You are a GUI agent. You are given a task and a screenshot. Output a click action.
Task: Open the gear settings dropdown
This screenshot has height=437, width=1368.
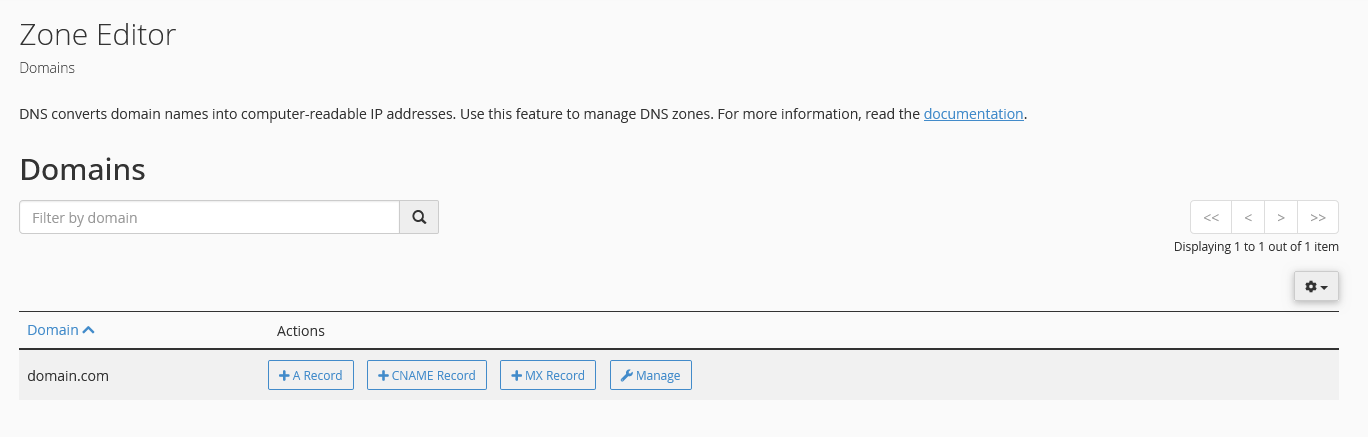pyautogui.click(x=1316, y=287)
